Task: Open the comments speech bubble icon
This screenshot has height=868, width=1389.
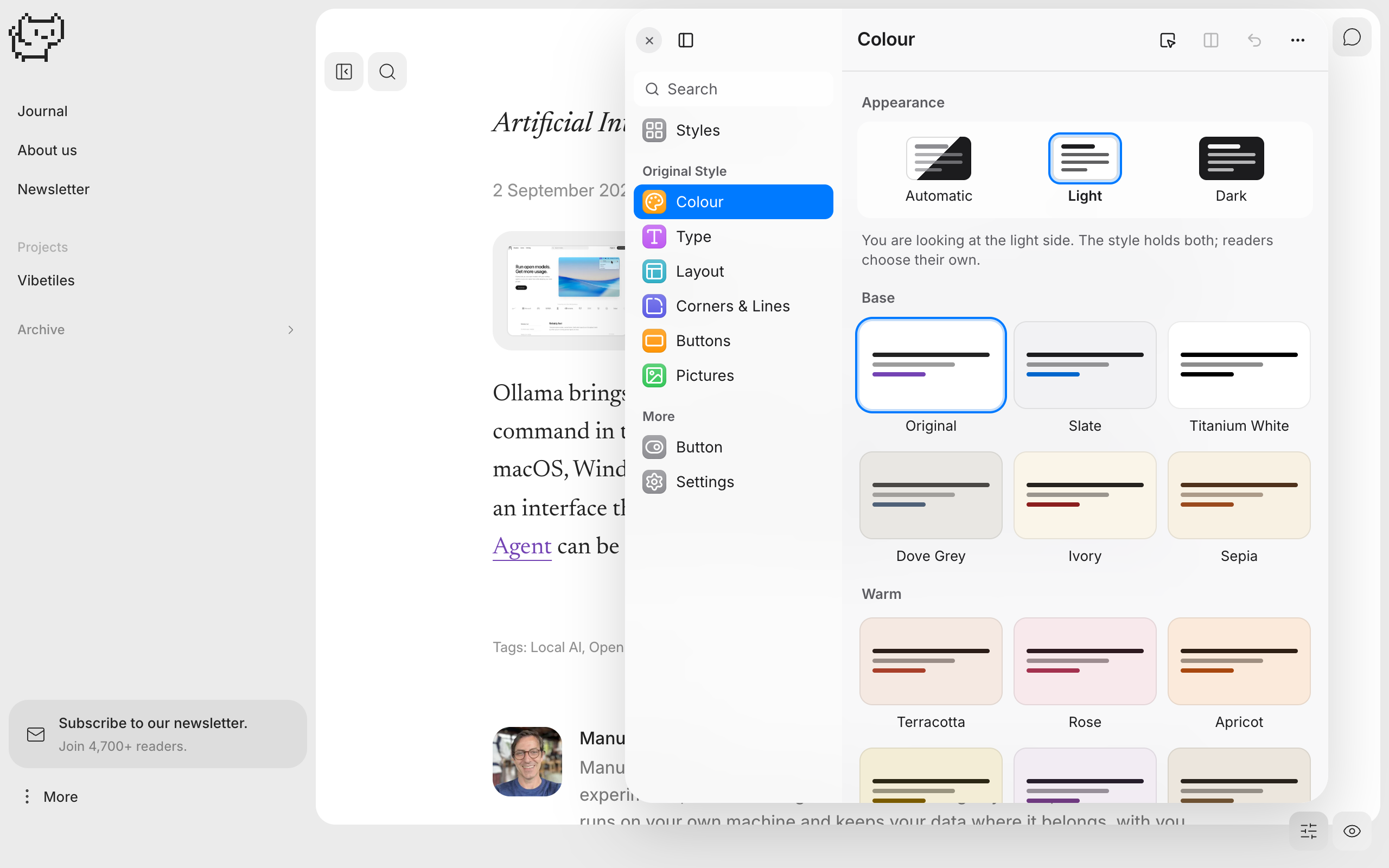Action: (x=1352, y=38)
